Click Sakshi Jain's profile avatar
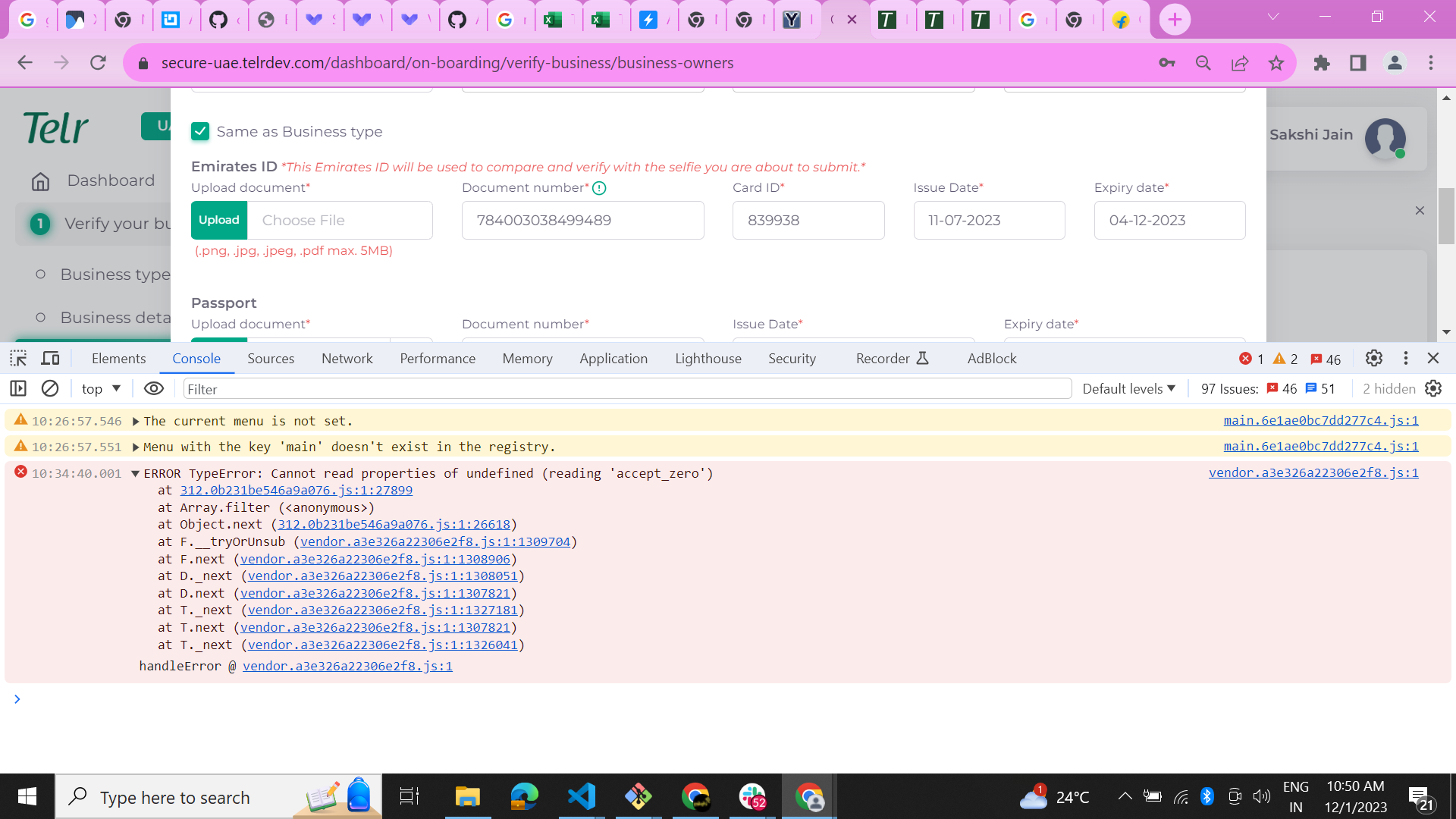The height and width of the screenshot is (819, 1456). pos(1385,138)
